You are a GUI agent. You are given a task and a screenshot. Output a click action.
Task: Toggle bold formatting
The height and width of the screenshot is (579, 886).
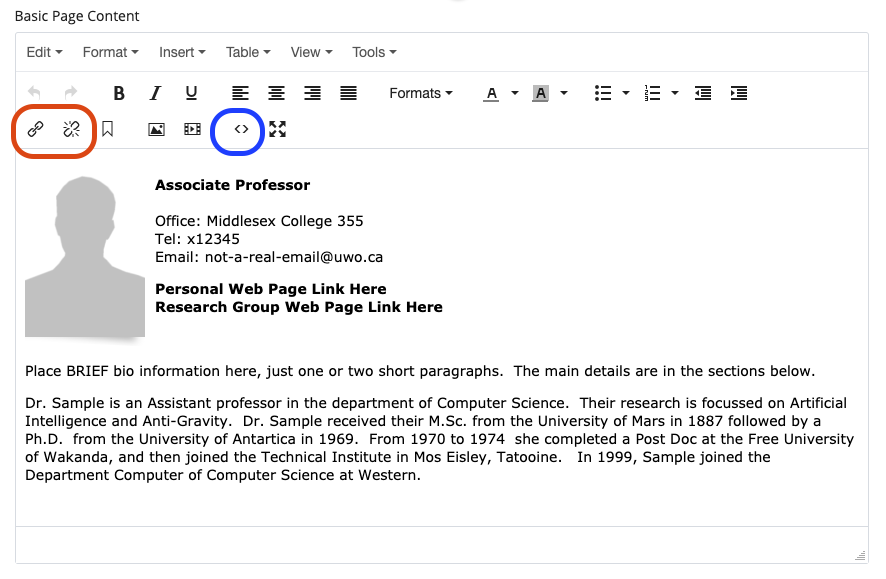[x=119, y=93]
